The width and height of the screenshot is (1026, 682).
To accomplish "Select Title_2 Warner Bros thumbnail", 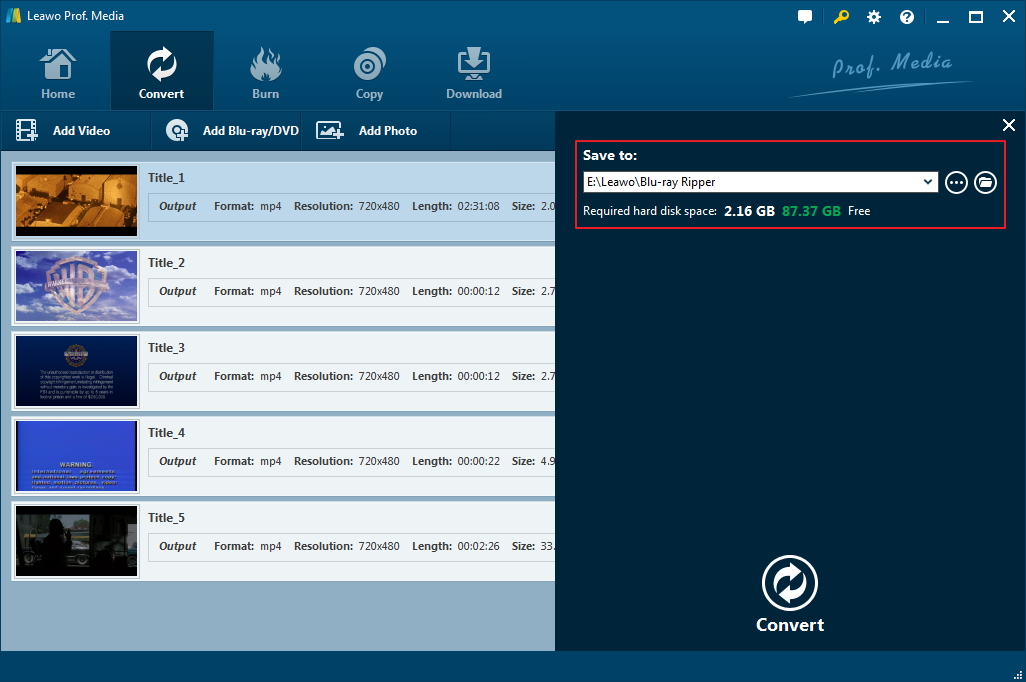I will [x=77, y=286].
